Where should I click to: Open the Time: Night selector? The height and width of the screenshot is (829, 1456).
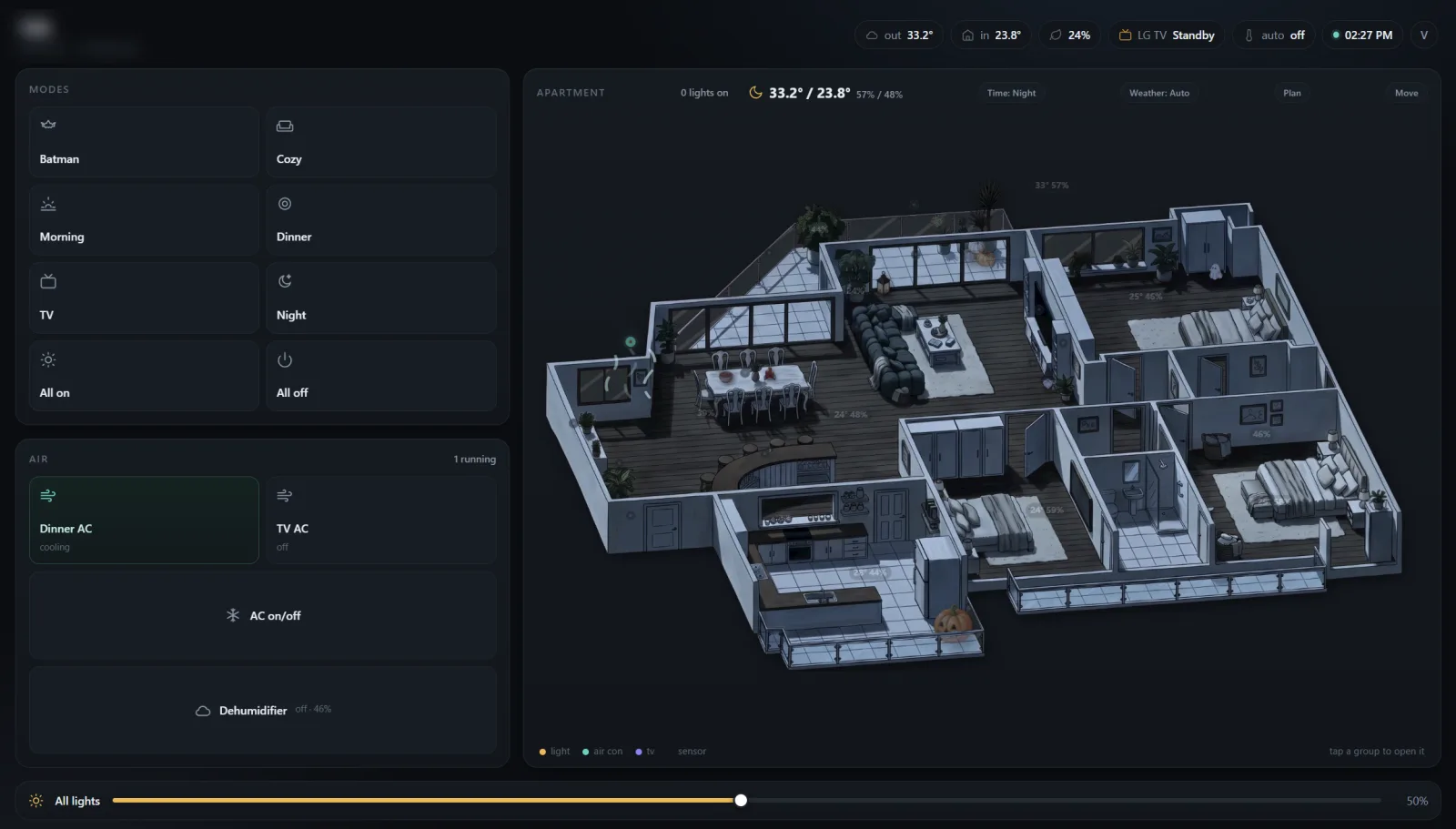pyautogui.click(x=1011, y=93)
